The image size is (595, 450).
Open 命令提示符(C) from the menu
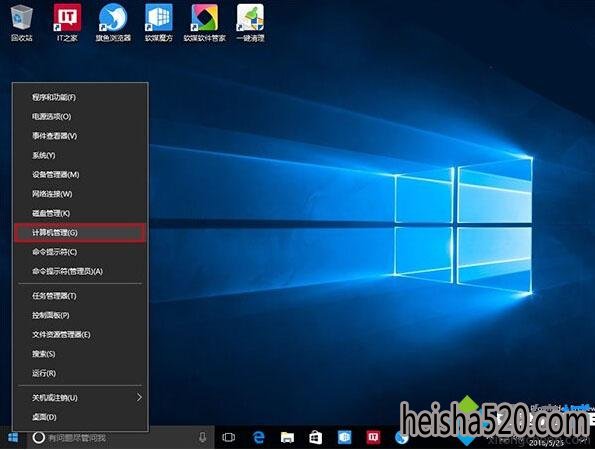click(80, 252)
